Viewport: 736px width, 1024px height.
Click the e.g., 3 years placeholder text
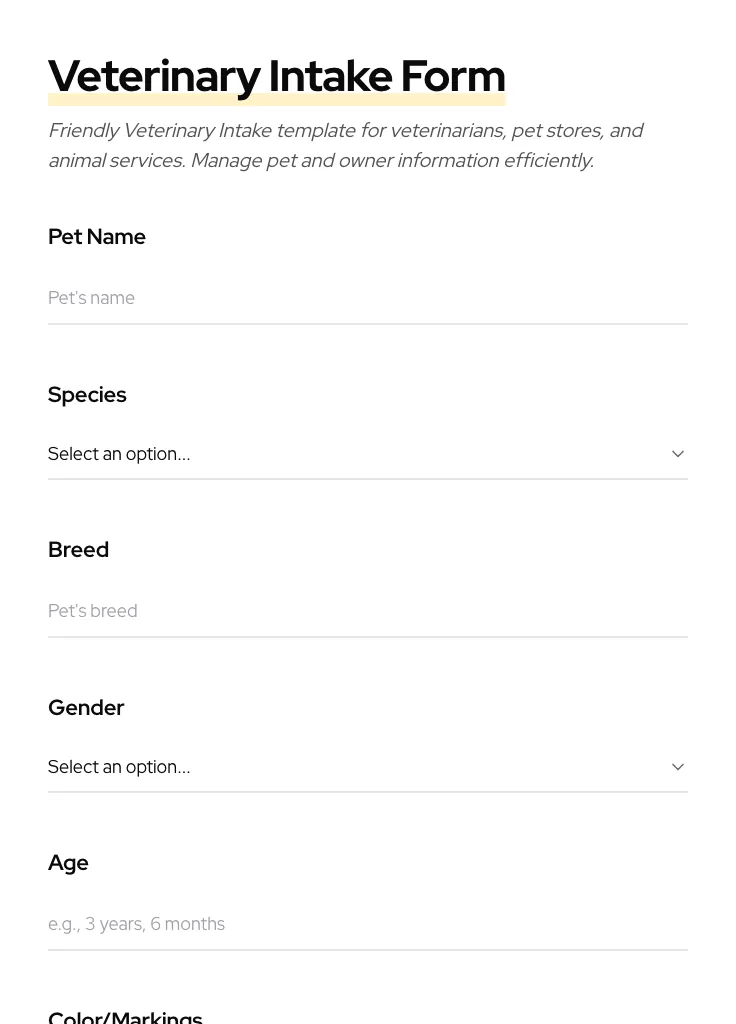pyautogui.click(x=136, y=924)
